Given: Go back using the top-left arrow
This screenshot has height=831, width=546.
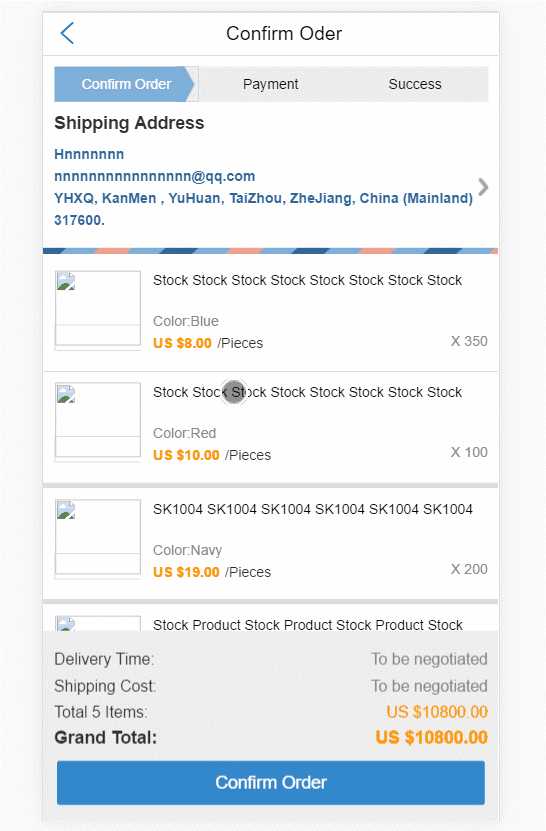Looking at the screenshot, I should (x=67, y=33).
